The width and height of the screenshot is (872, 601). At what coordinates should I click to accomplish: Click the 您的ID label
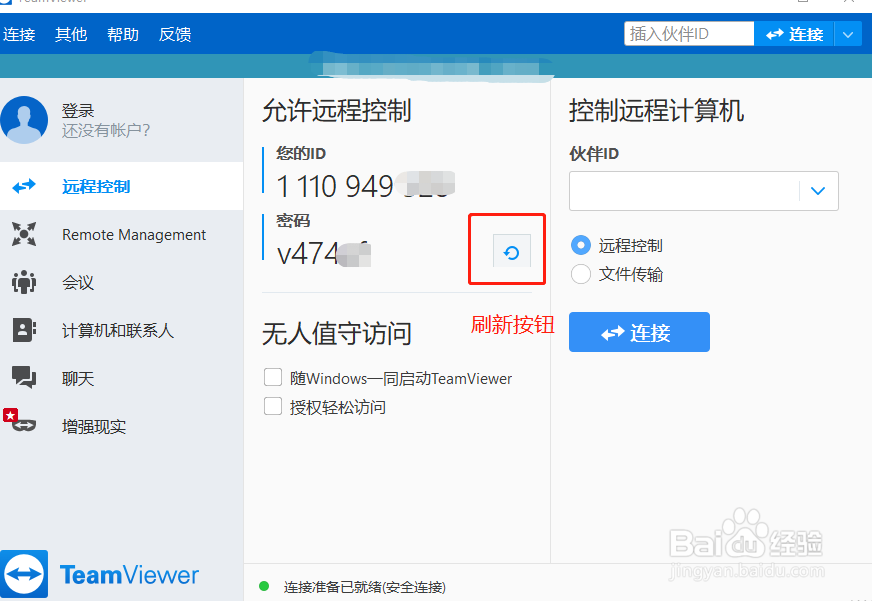point(301,153)
